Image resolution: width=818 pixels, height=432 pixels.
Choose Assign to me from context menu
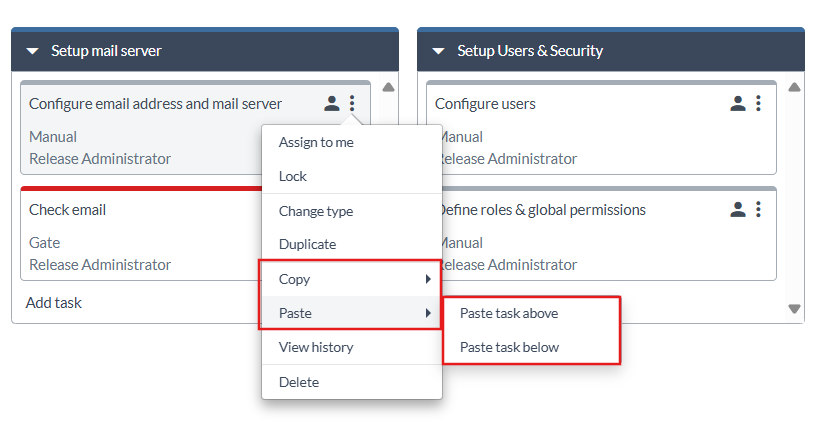click(x=316, y=142)
